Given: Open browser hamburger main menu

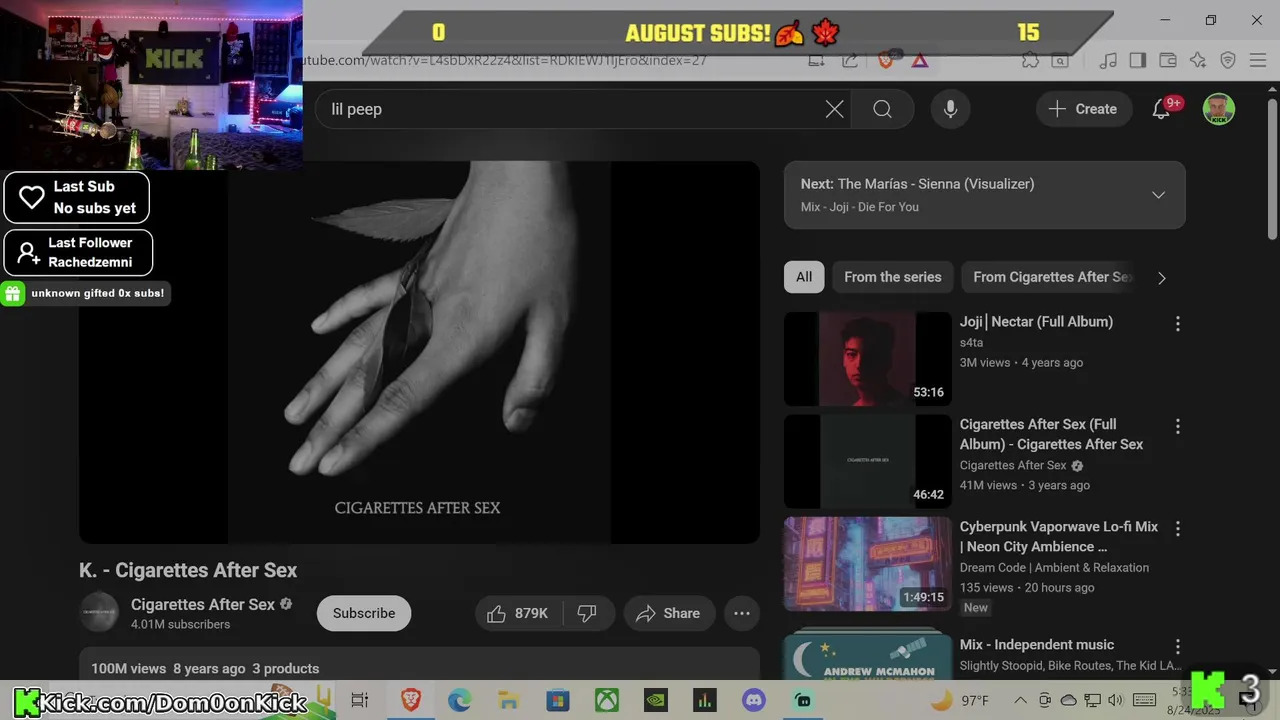Looking at the screenshot, I should [x=1258, y=60].
